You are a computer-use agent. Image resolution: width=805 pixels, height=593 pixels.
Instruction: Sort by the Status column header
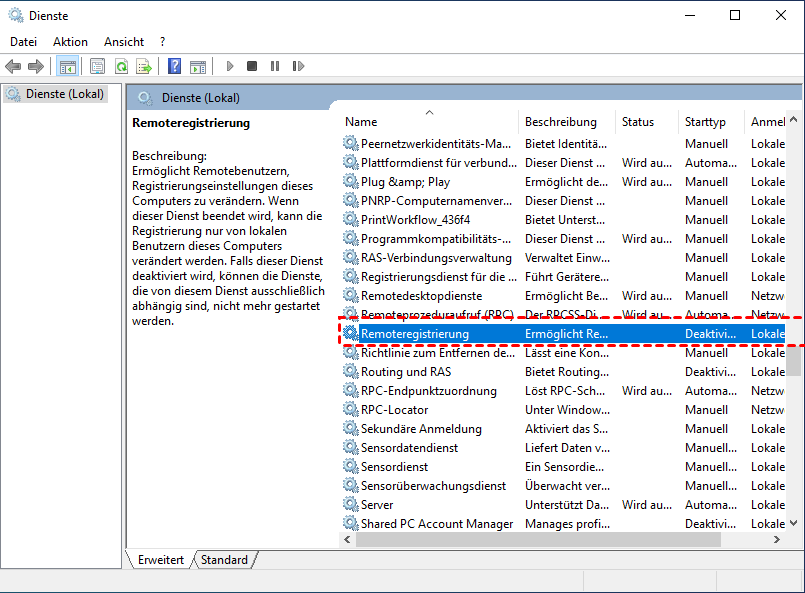637,122
